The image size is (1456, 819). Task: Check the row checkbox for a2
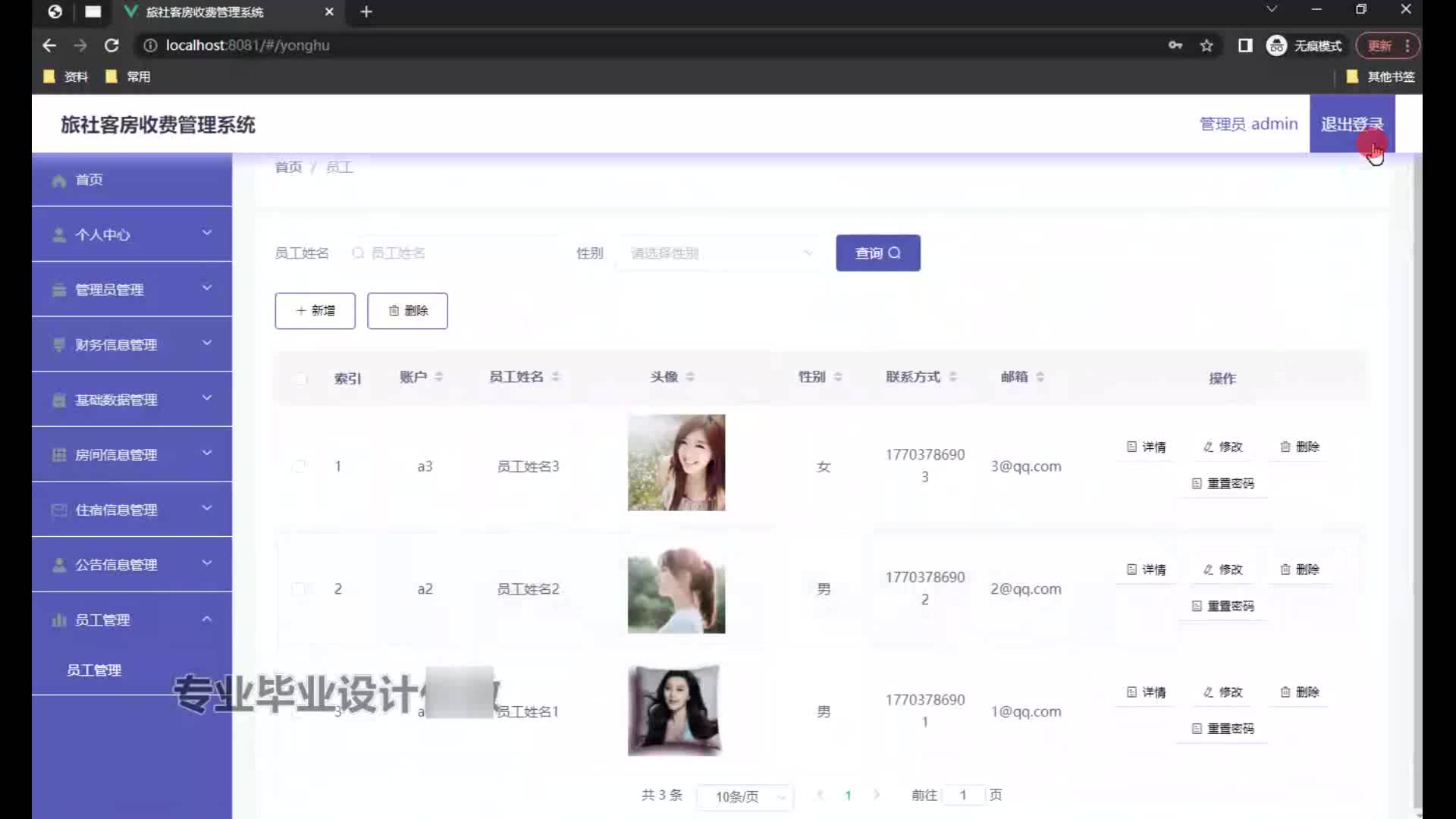coord(299,589)
